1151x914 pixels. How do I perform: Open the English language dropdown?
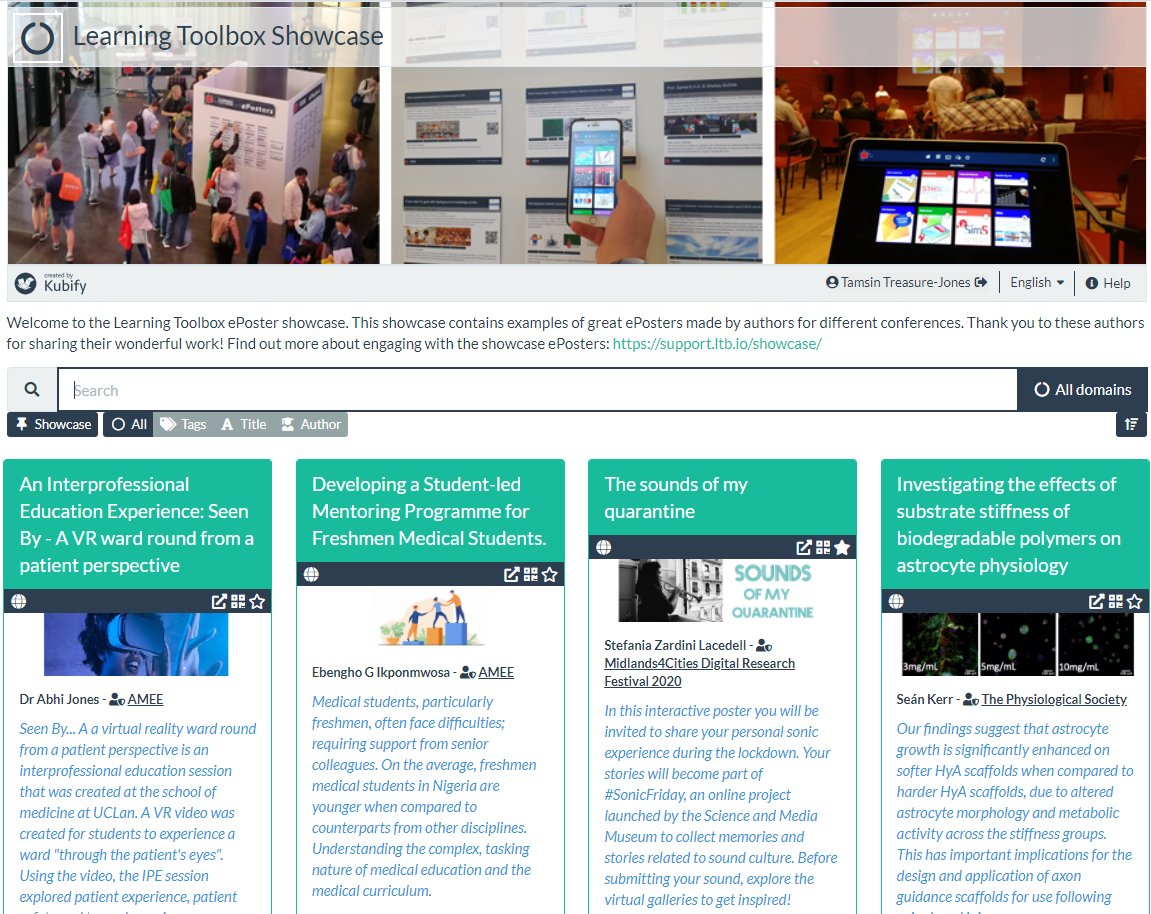pos(1036,282)
